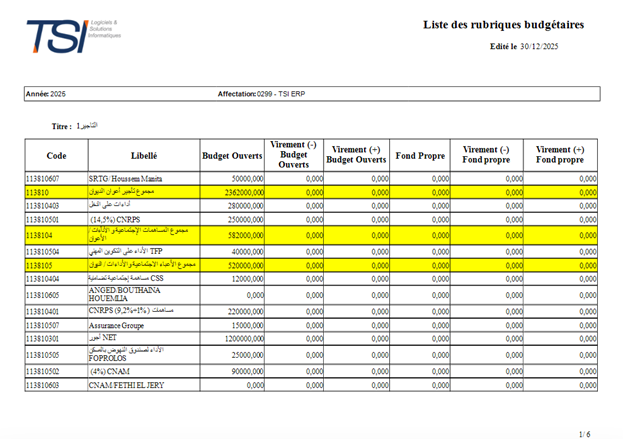Select the Code column header
The width and height of the screenshot is (624, 440).
pyautogui.click(x=57, y=156)
